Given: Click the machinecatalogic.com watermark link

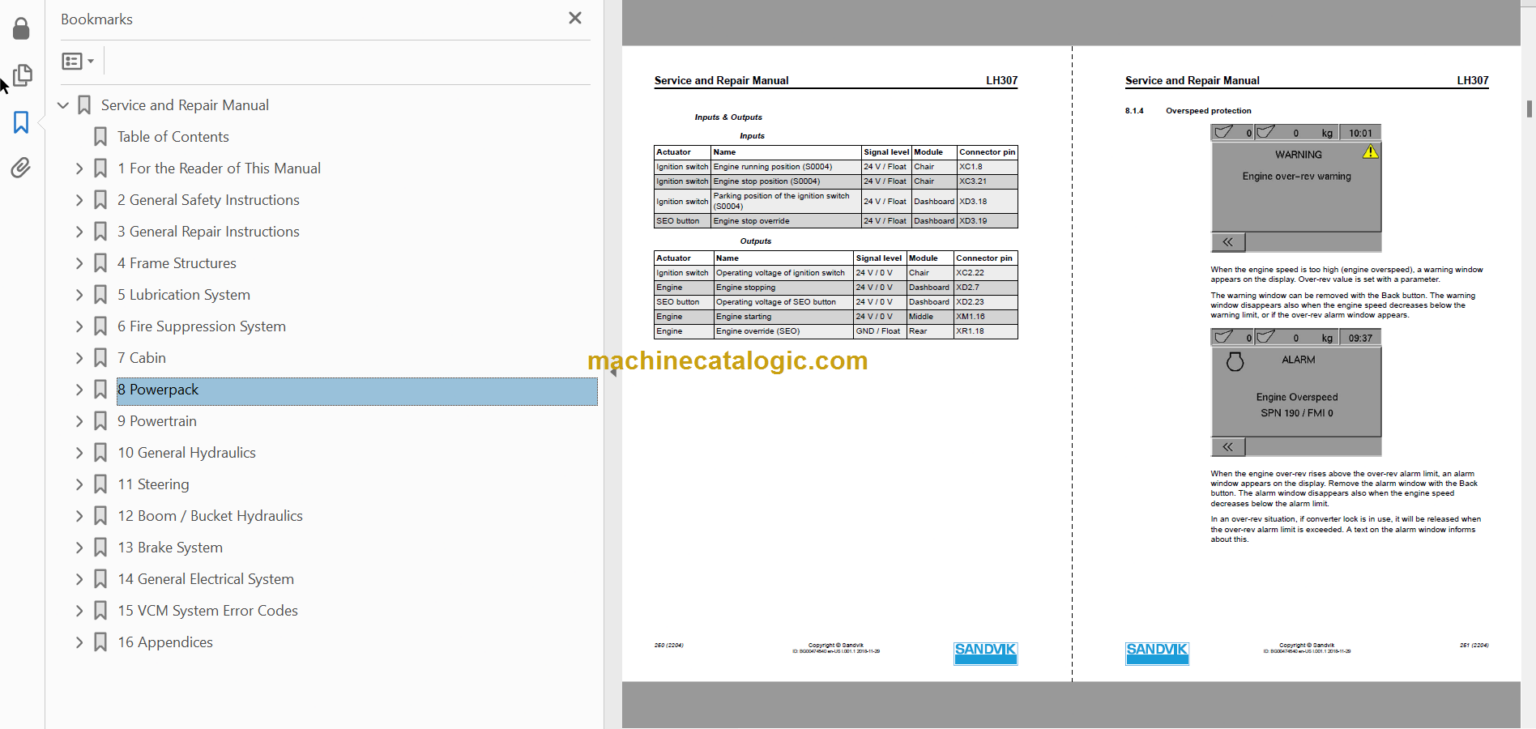Looking at the screenshot, I should [728, 360].
